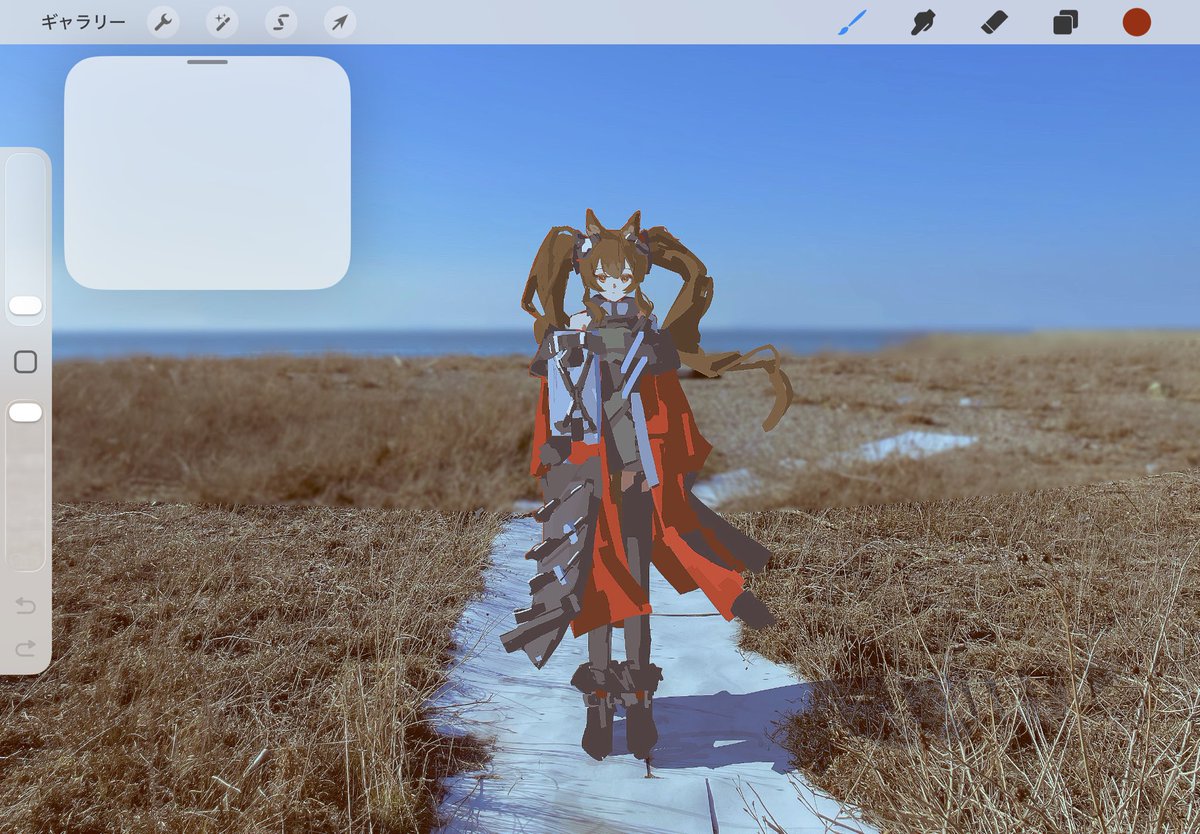Tap the square modify button in sidebar
The image size is (1200, 834).
click(x=26, y=362)
